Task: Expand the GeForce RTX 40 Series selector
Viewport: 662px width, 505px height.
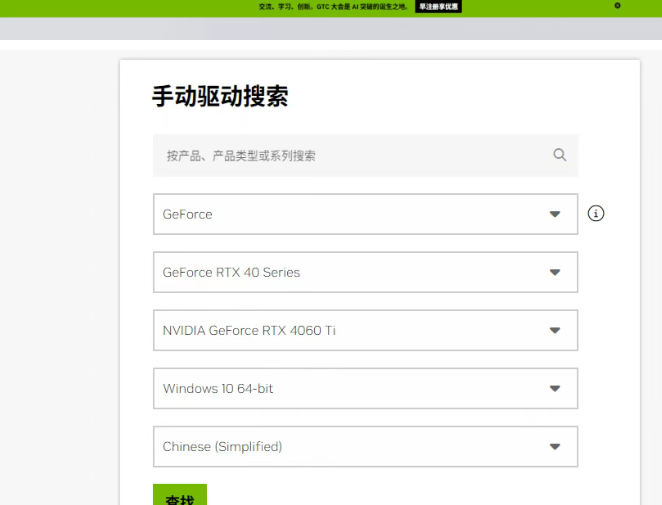Action: click(x=350, y=272)
